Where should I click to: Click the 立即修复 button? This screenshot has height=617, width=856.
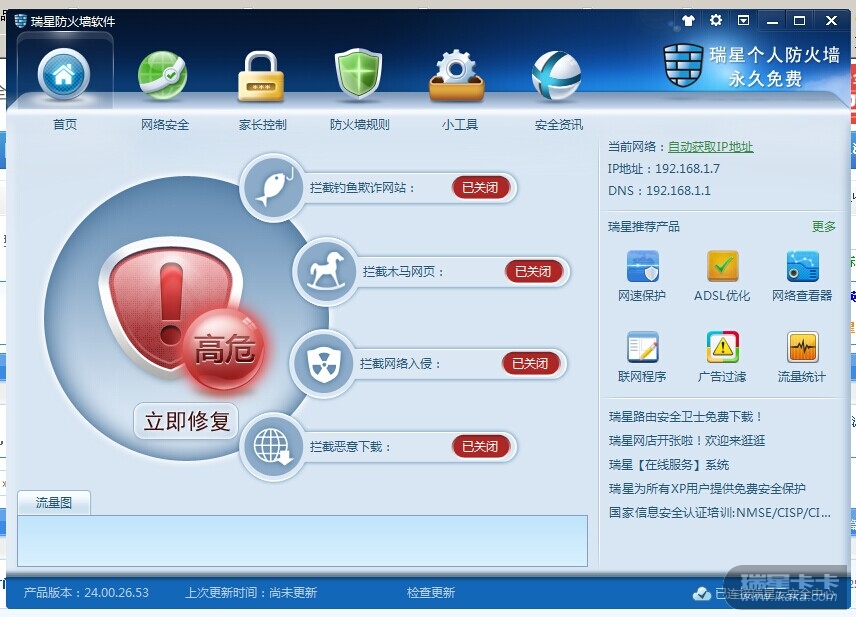[186, 421]
